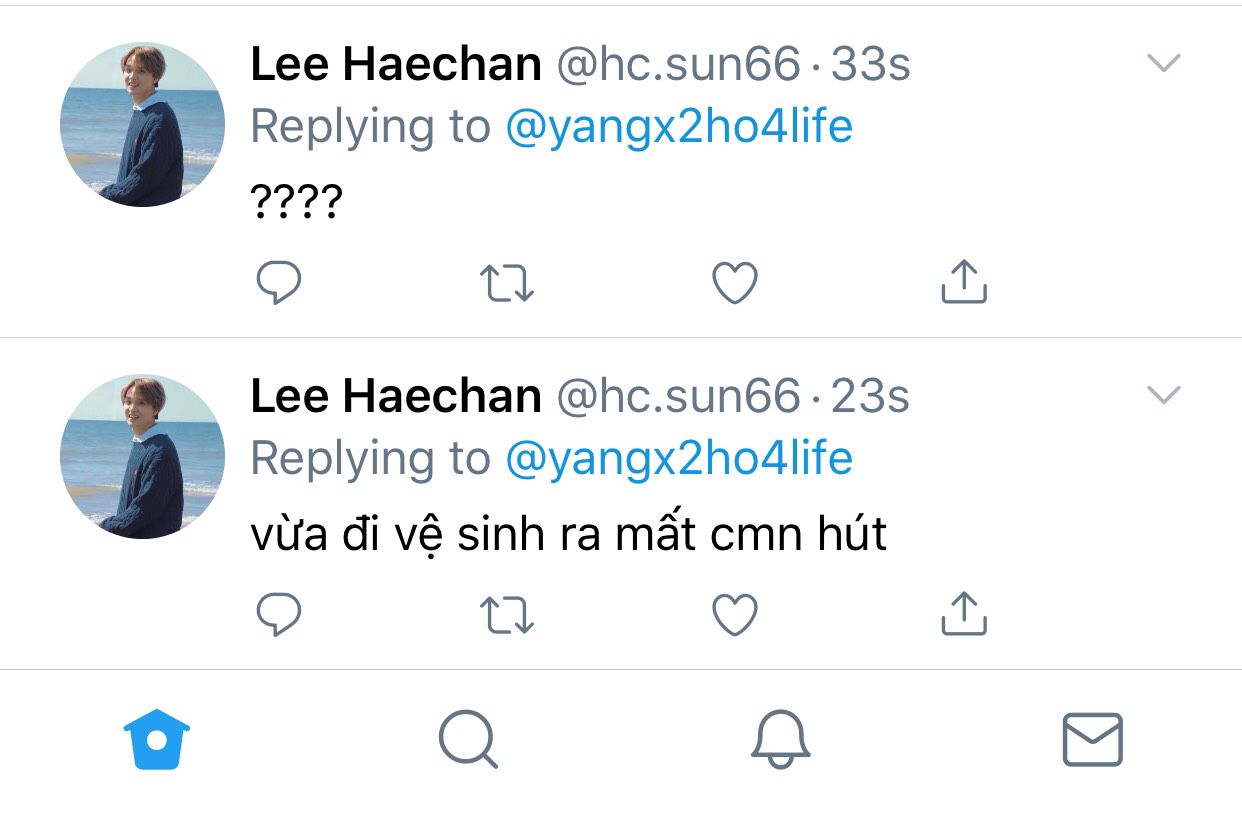Retweet the "????" tweet
Screen dimensions: 1242x817
507,283
